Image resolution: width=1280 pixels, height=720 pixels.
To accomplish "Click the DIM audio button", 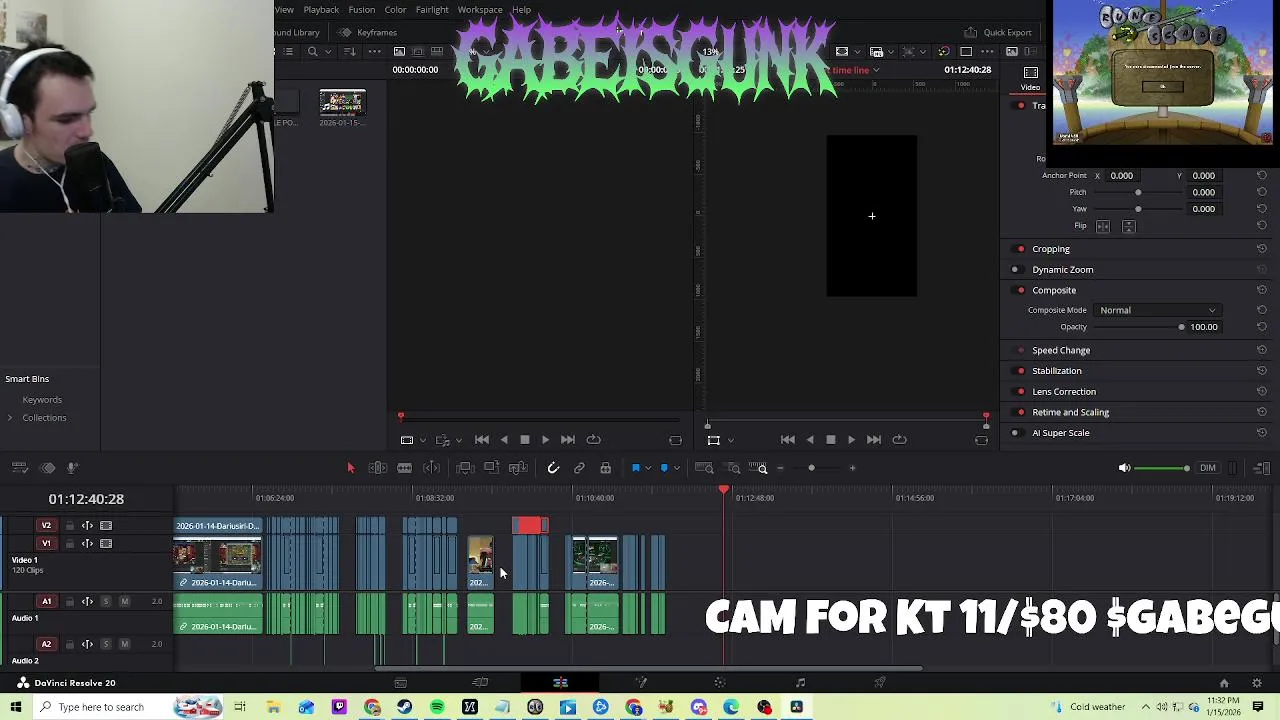I will click(1208, 468).
